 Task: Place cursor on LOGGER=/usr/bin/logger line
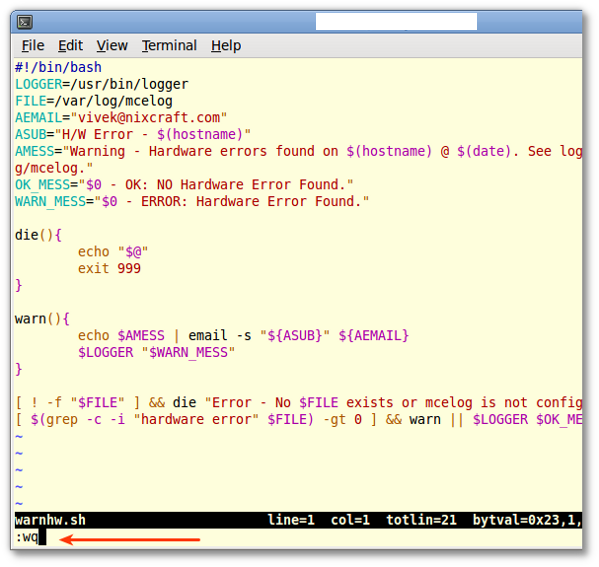pyautogui.click(x=102, y=84)
